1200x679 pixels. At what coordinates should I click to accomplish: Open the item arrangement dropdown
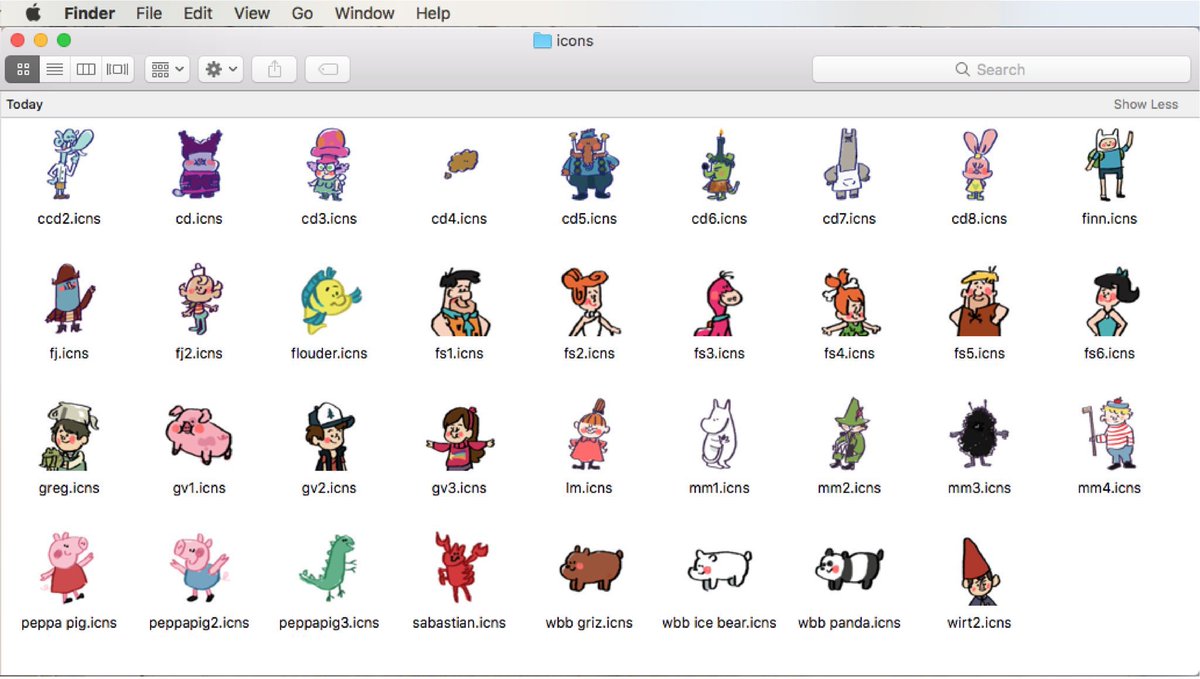click(167, 69)
